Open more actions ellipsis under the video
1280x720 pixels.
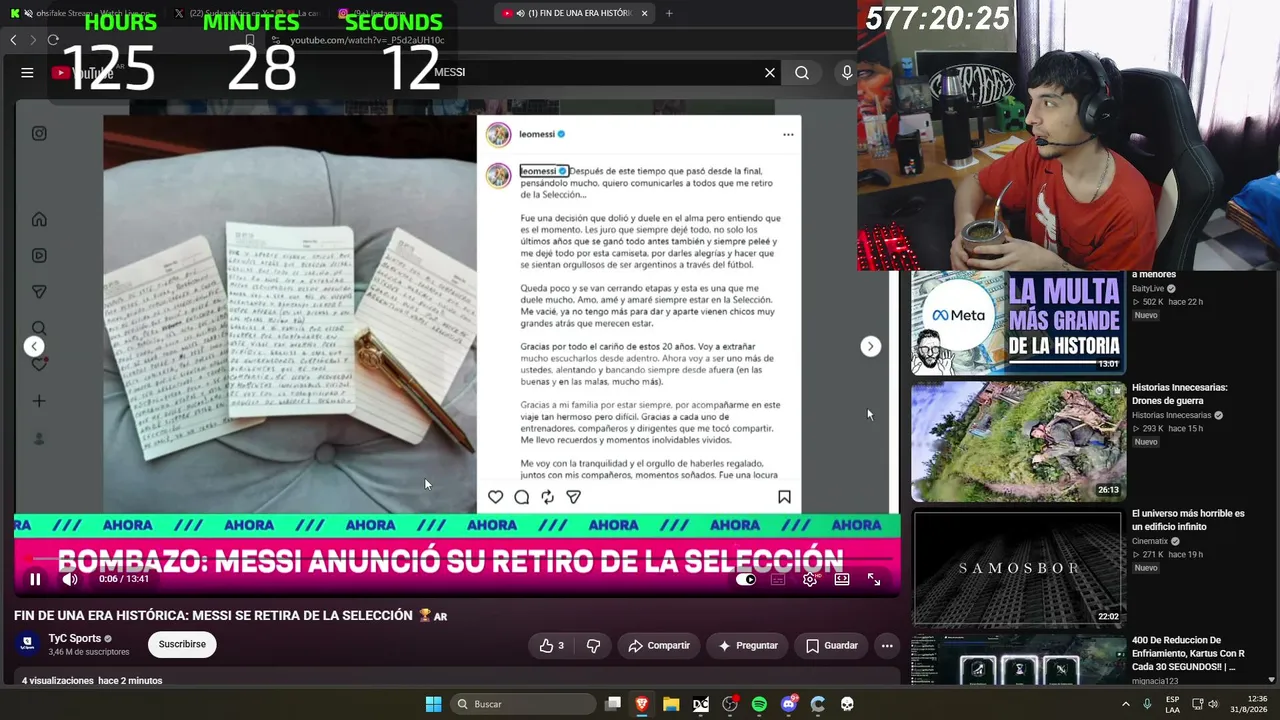[x=887, y=646]
